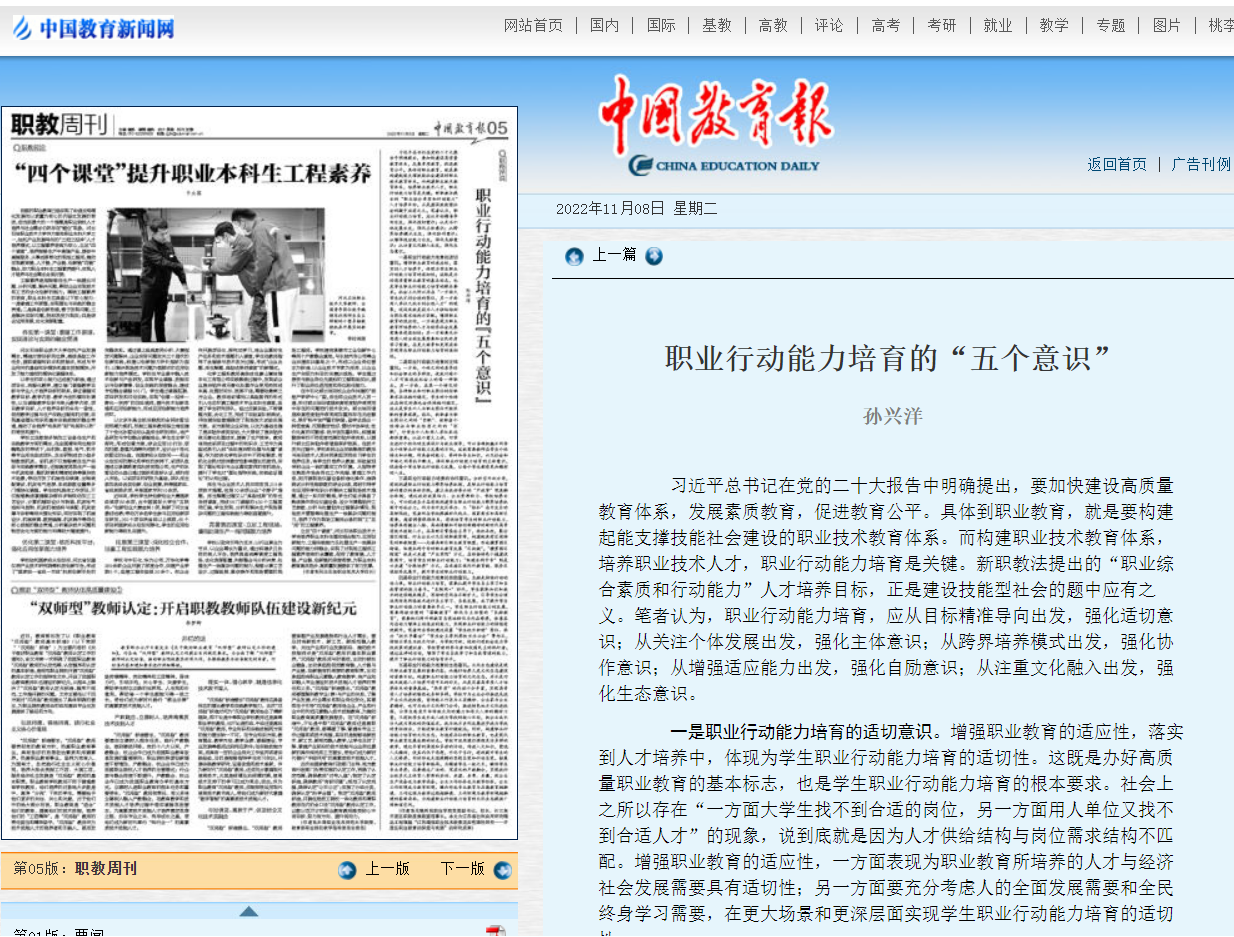Go to the previous article via 上一篇
This screenshot has width=1234, height=937.
[614, 255]
